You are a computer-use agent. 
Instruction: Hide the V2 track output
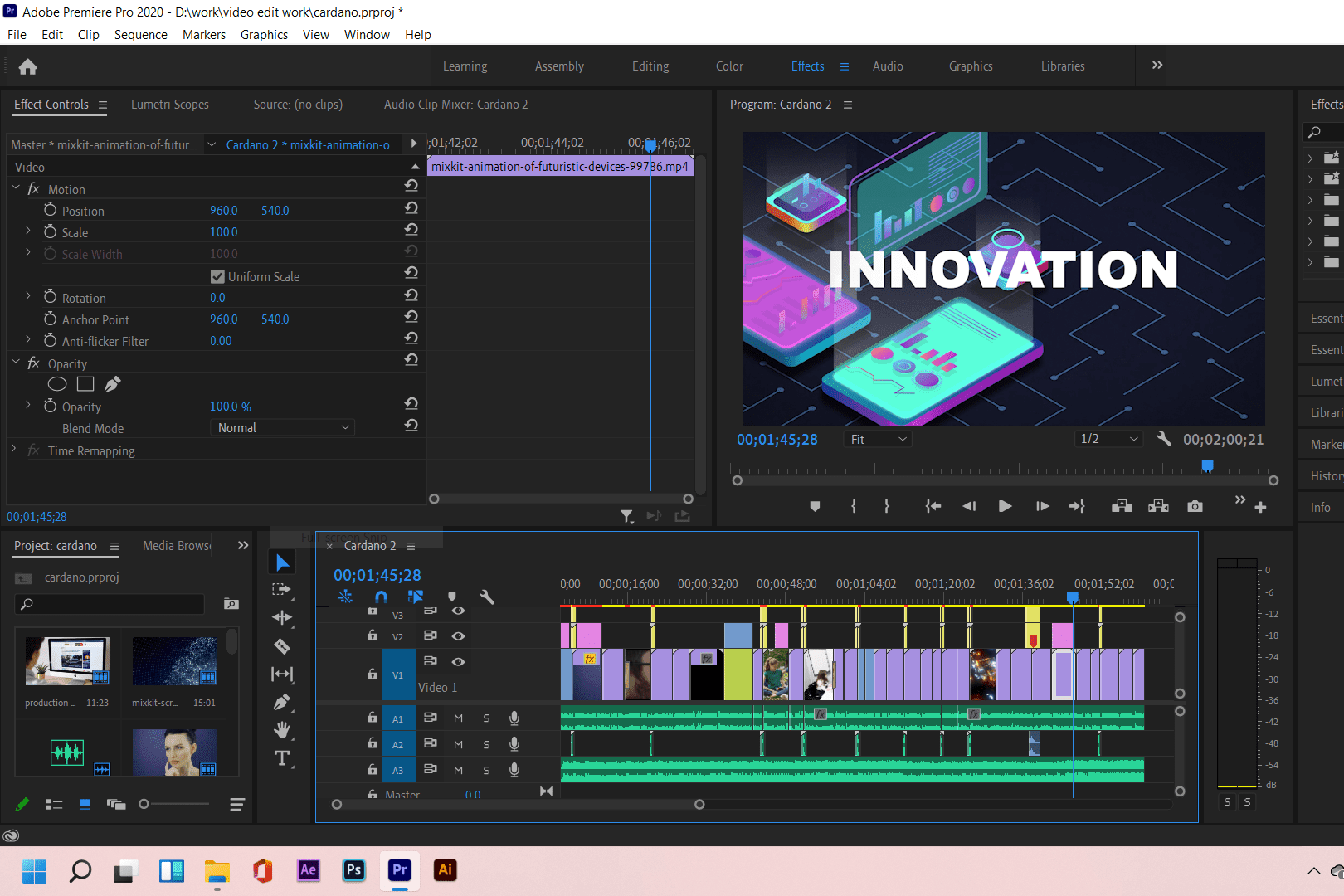[x=458, y=636]
